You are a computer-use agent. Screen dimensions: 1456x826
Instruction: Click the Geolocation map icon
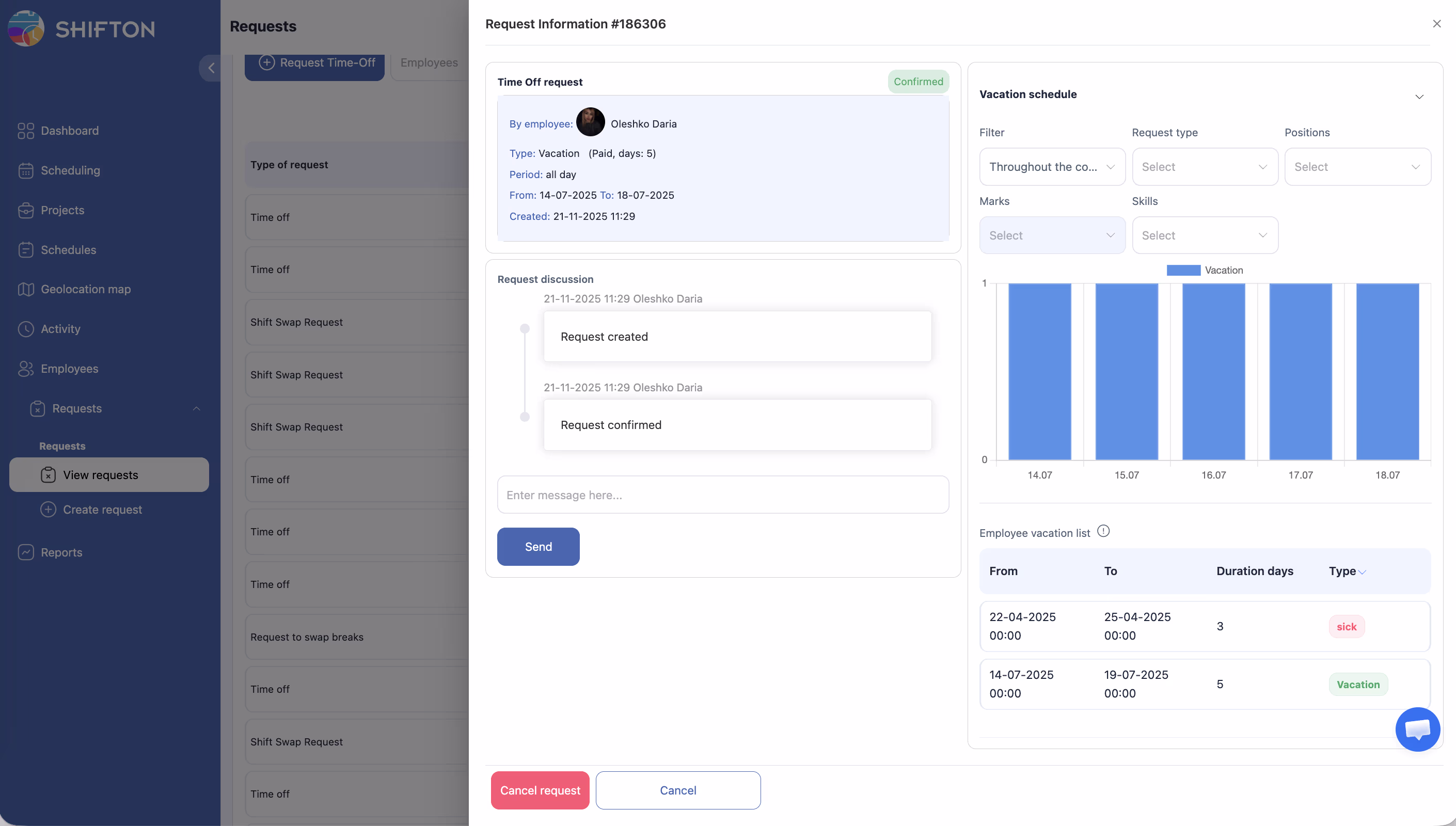point(25,289)
